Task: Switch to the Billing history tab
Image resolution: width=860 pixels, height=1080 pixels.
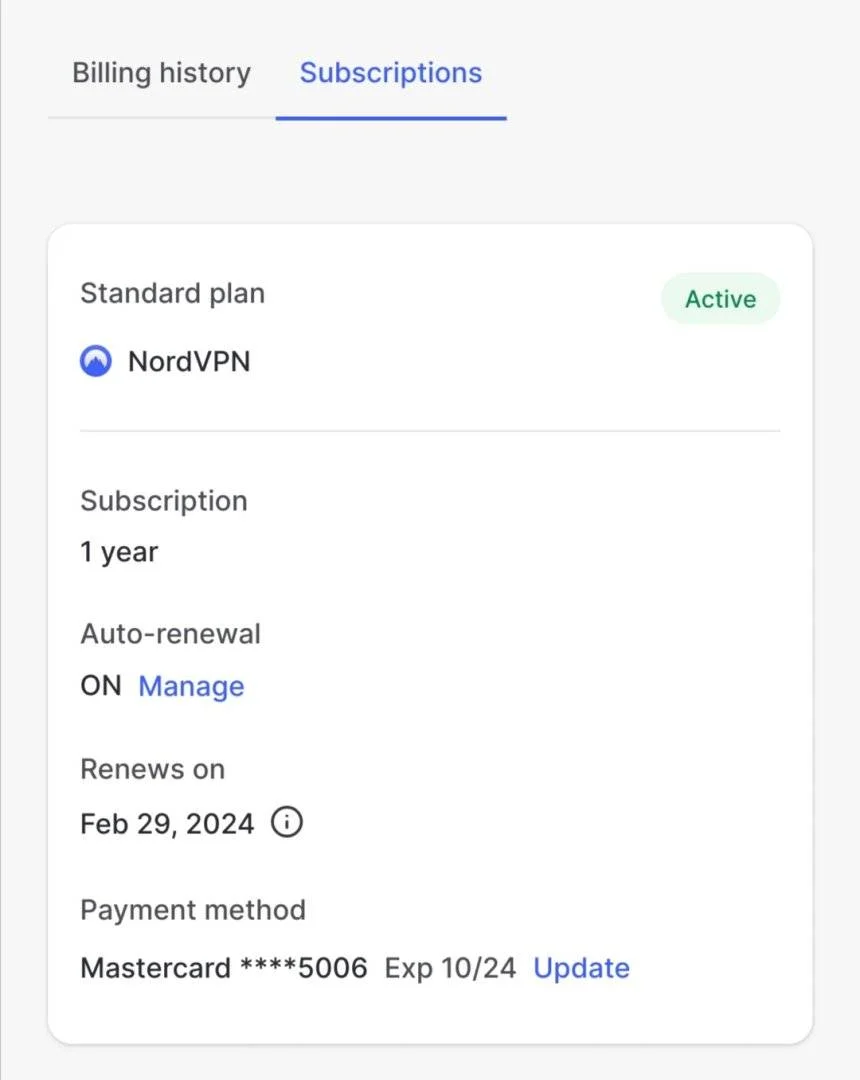Action: (162, 73)
